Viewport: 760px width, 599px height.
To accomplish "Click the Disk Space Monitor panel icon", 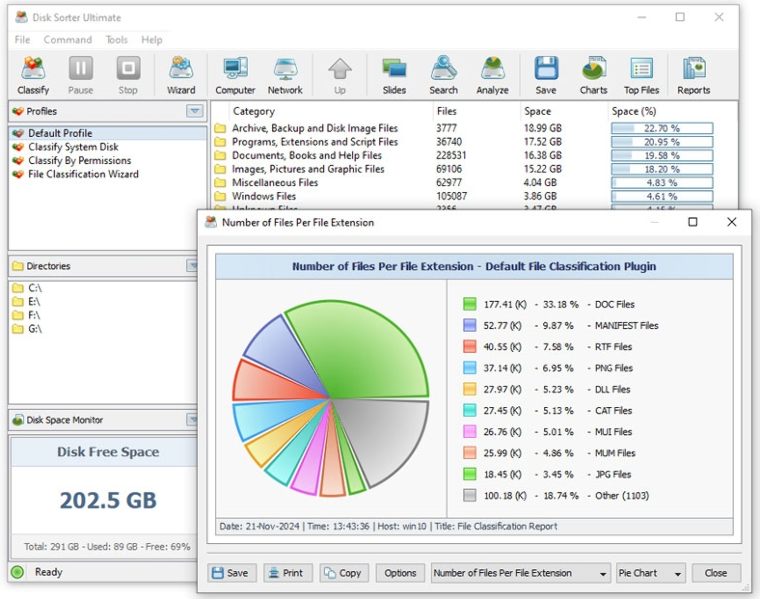I will tap(18, 420).
